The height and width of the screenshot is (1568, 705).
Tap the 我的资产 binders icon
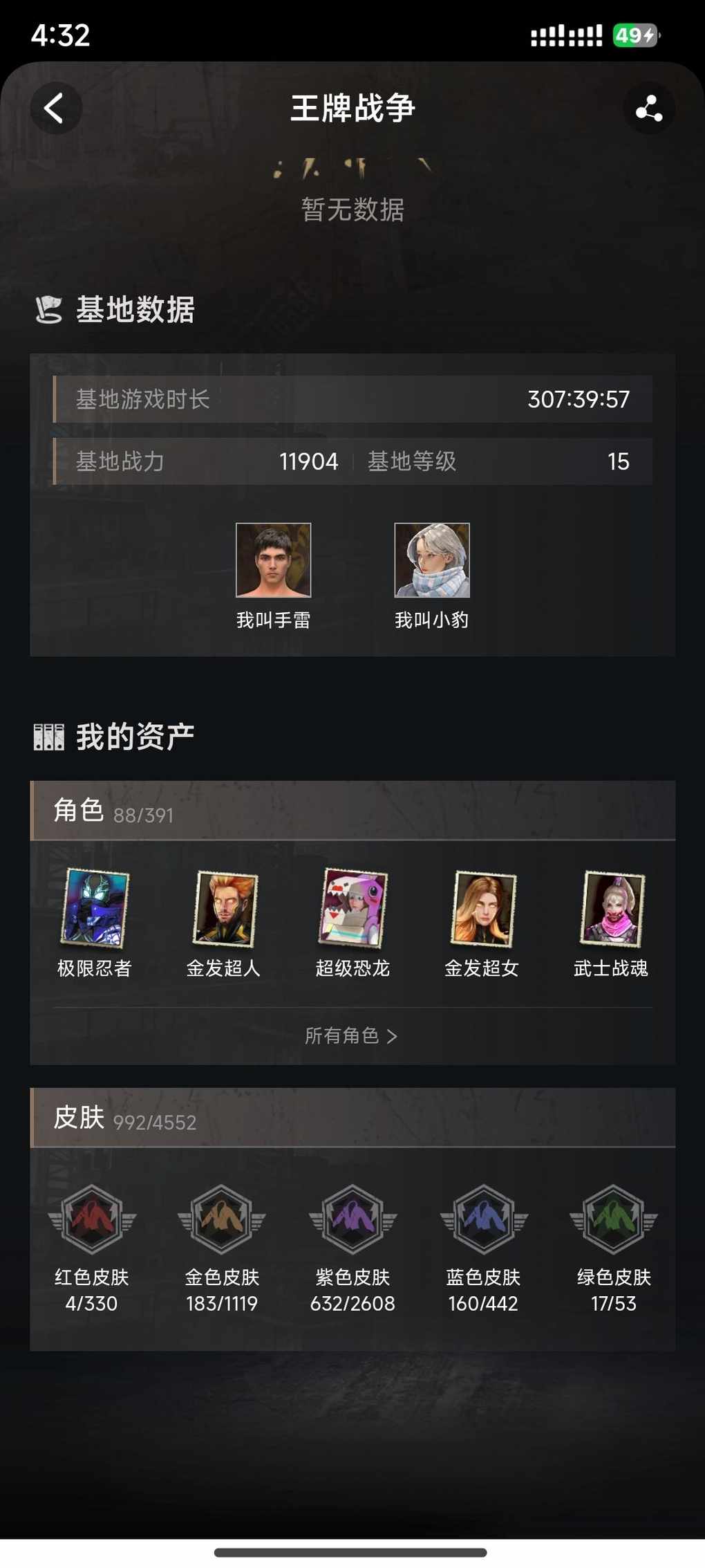(49, 737)
